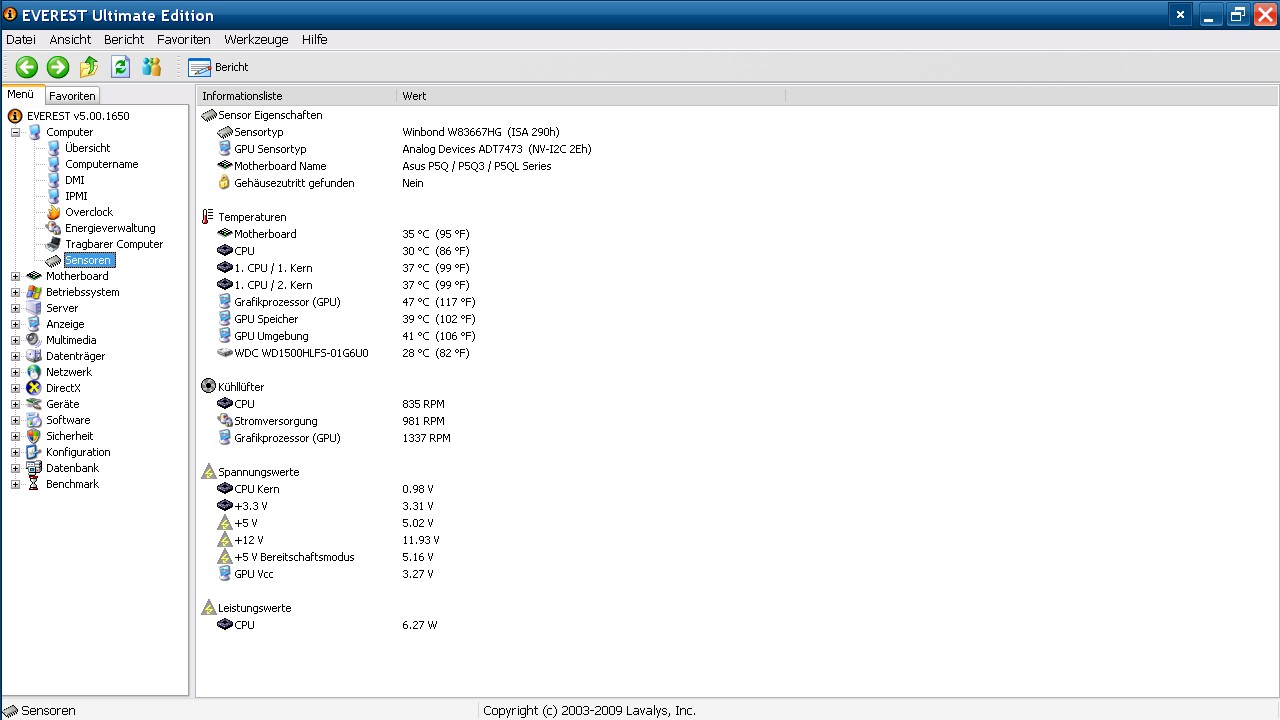Screen dimensions: 1280x720
Task: Click the Datenbank icon in the tree
Action: point(34,468)
